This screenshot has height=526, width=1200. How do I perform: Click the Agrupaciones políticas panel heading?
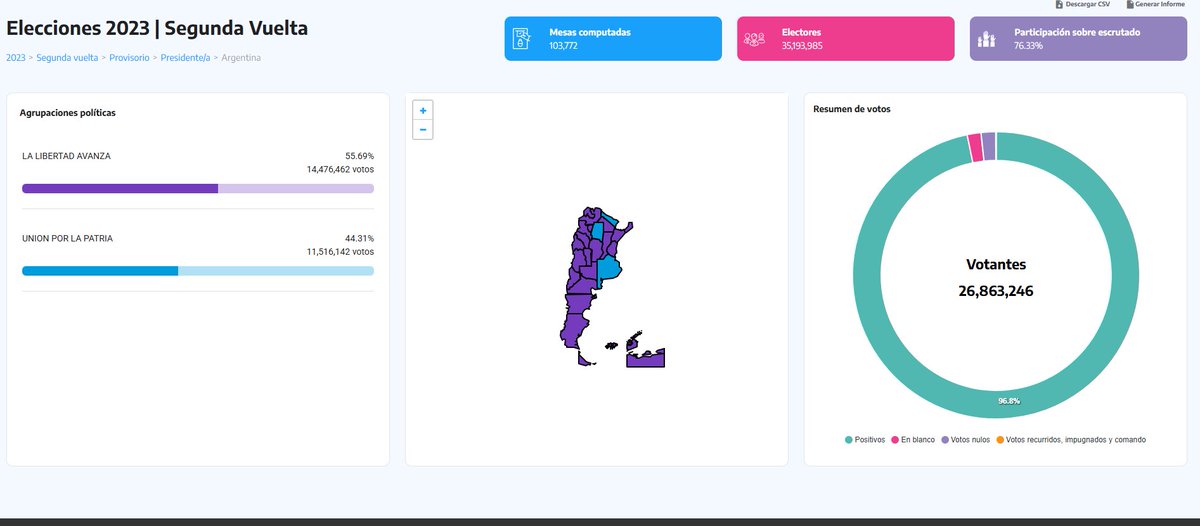[68, 113]
